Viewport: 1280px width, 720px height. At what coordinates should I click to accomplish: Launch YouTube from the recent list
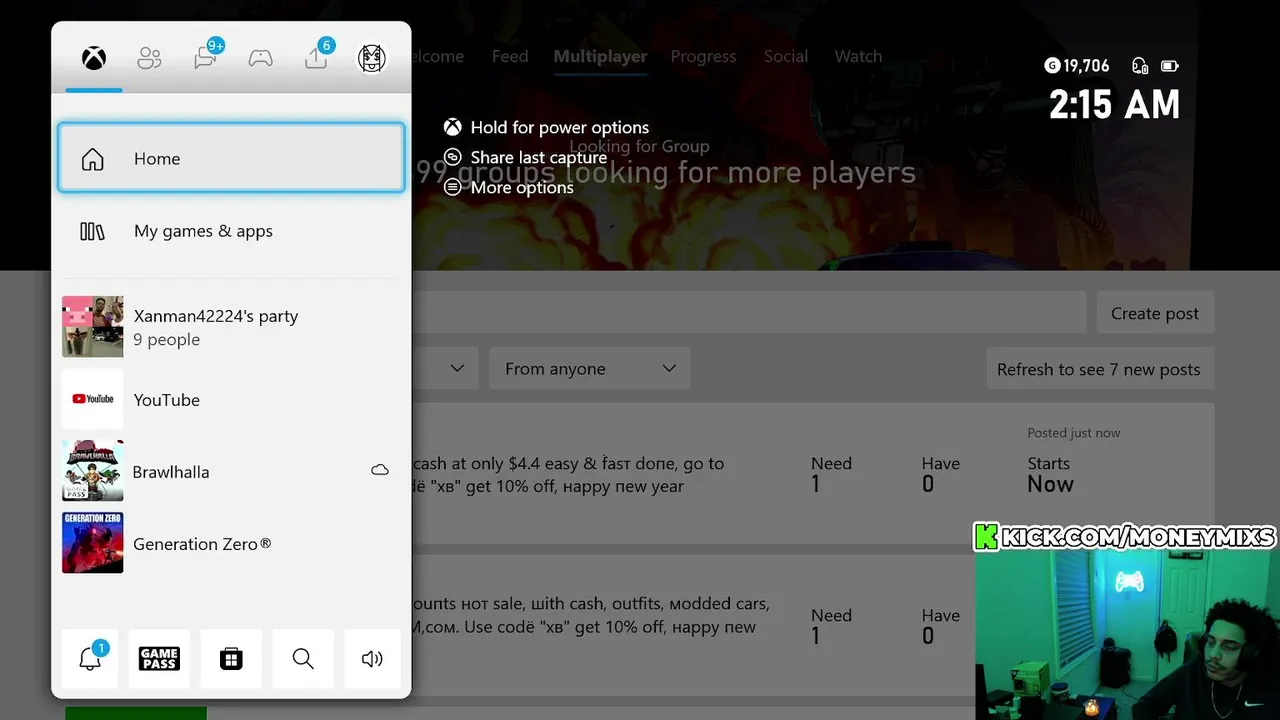[231, 399]
